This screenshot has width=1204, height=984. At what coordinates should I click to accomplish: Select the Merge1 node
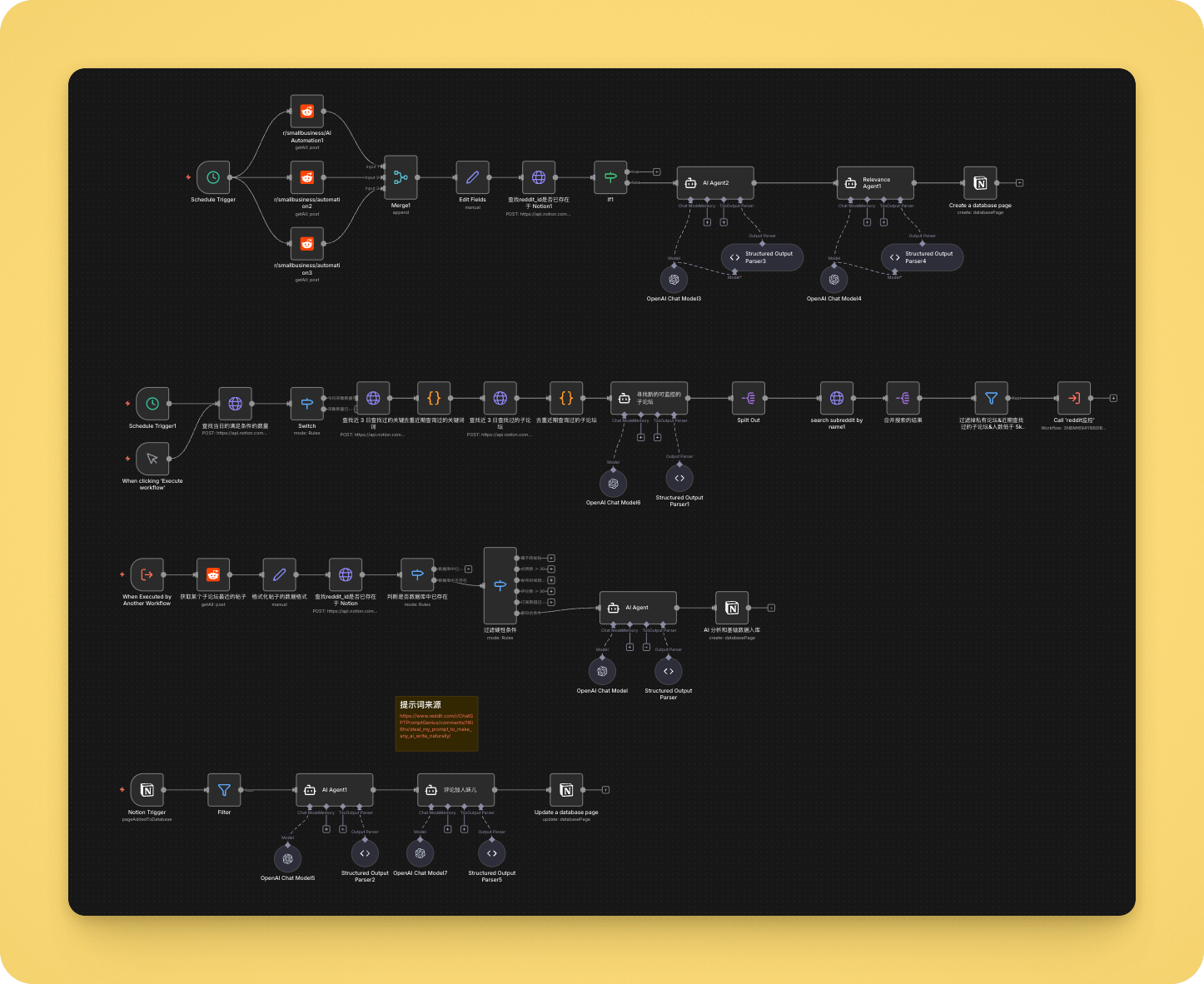(x=401, y=177)
